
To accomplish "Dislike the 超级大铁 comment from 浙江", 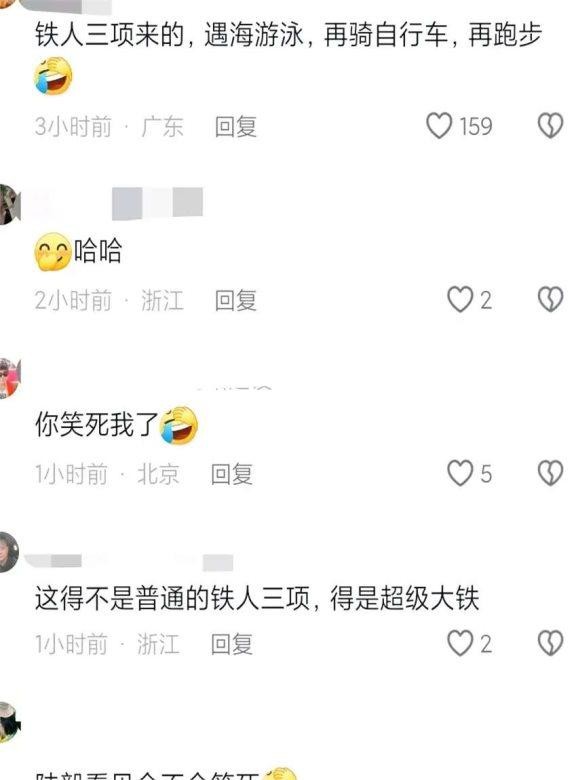I will click(550, 643).
